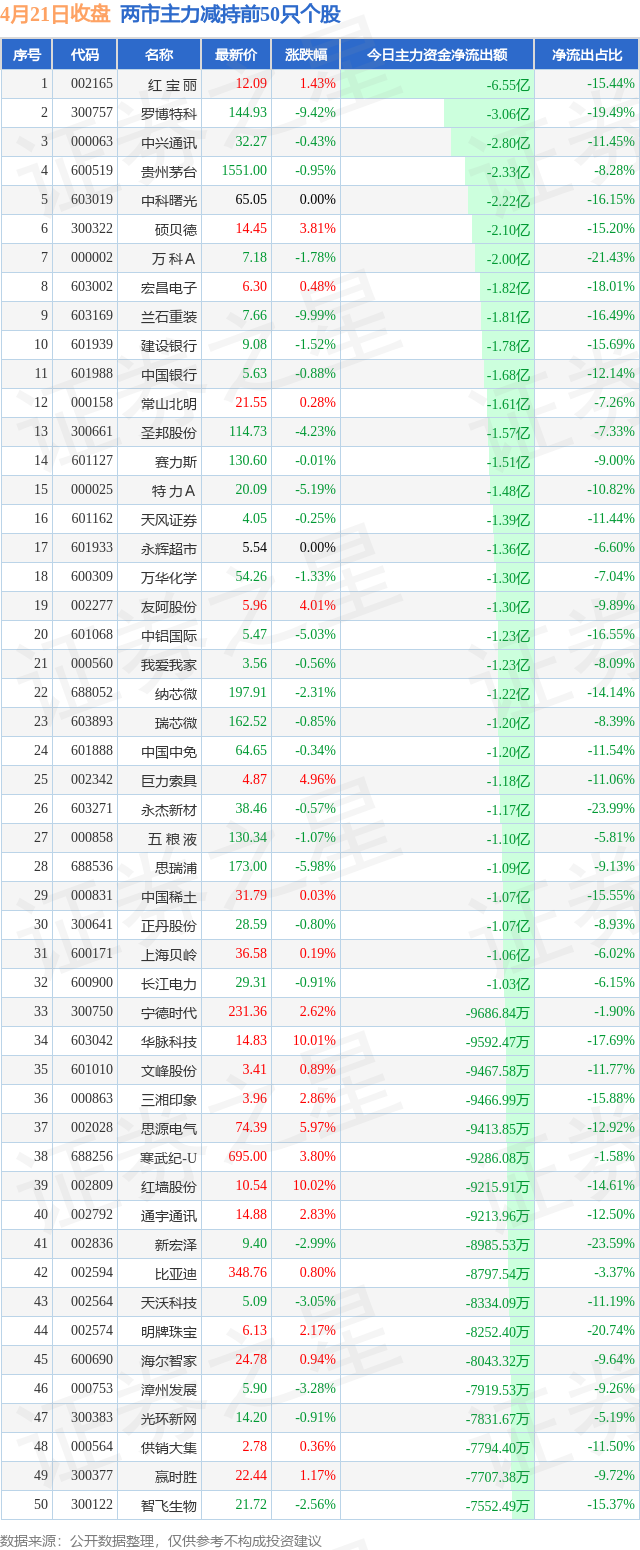Click the name 漳州发展

169,1389
